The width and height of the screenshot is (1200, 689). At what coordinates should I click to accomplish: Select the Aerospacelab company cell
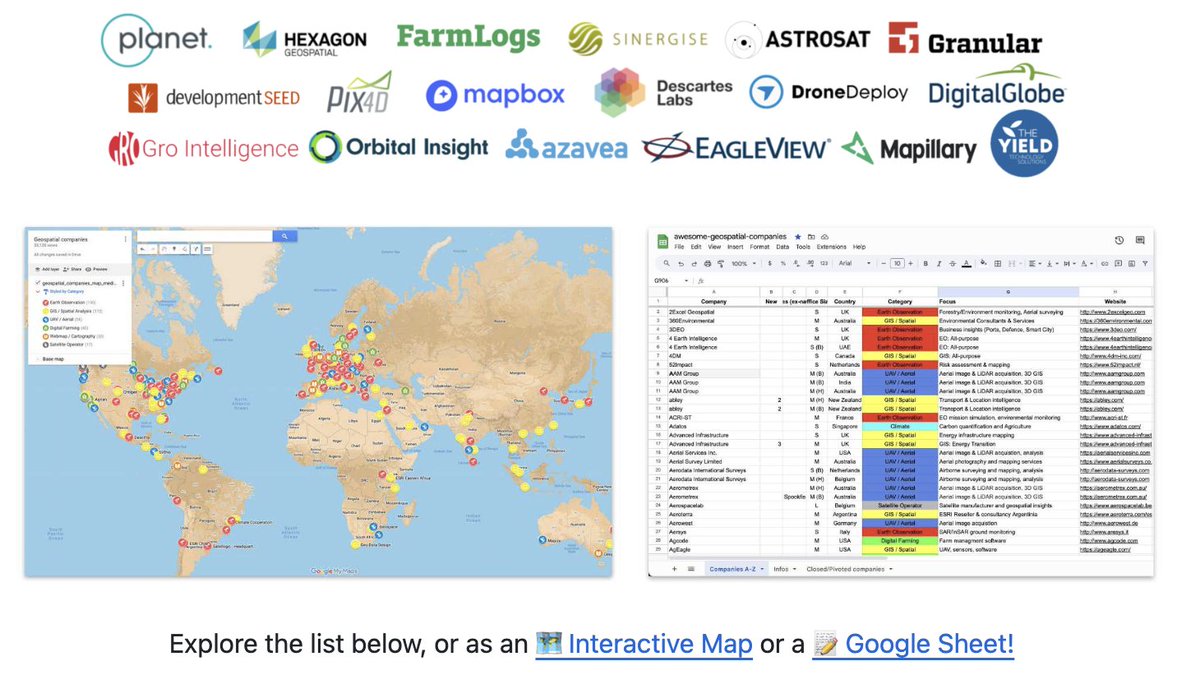coord(714,505)
